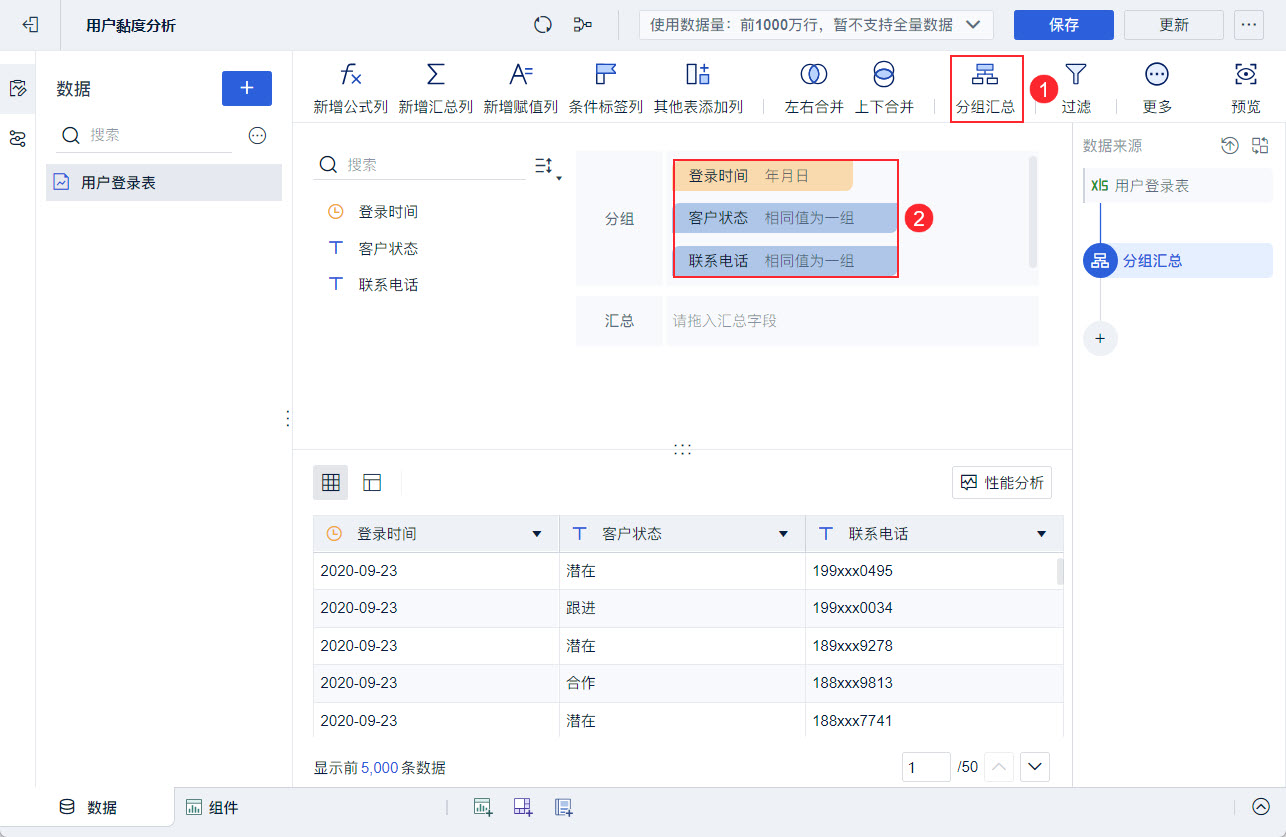
Task: Switch to 数据 bottom tab
Action: [88, 808]
